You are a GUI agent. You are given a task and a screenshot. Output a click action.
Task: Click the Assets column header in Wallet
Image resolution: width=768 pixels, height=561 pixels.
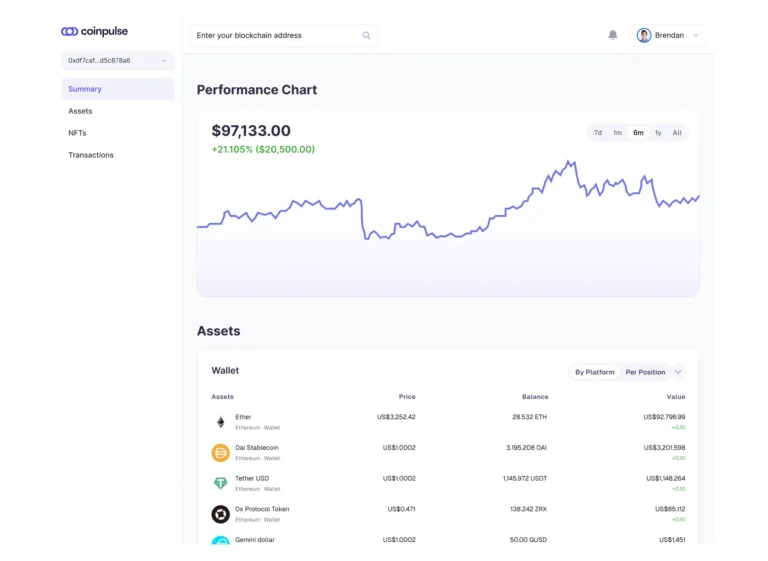(x=222, y=397)
